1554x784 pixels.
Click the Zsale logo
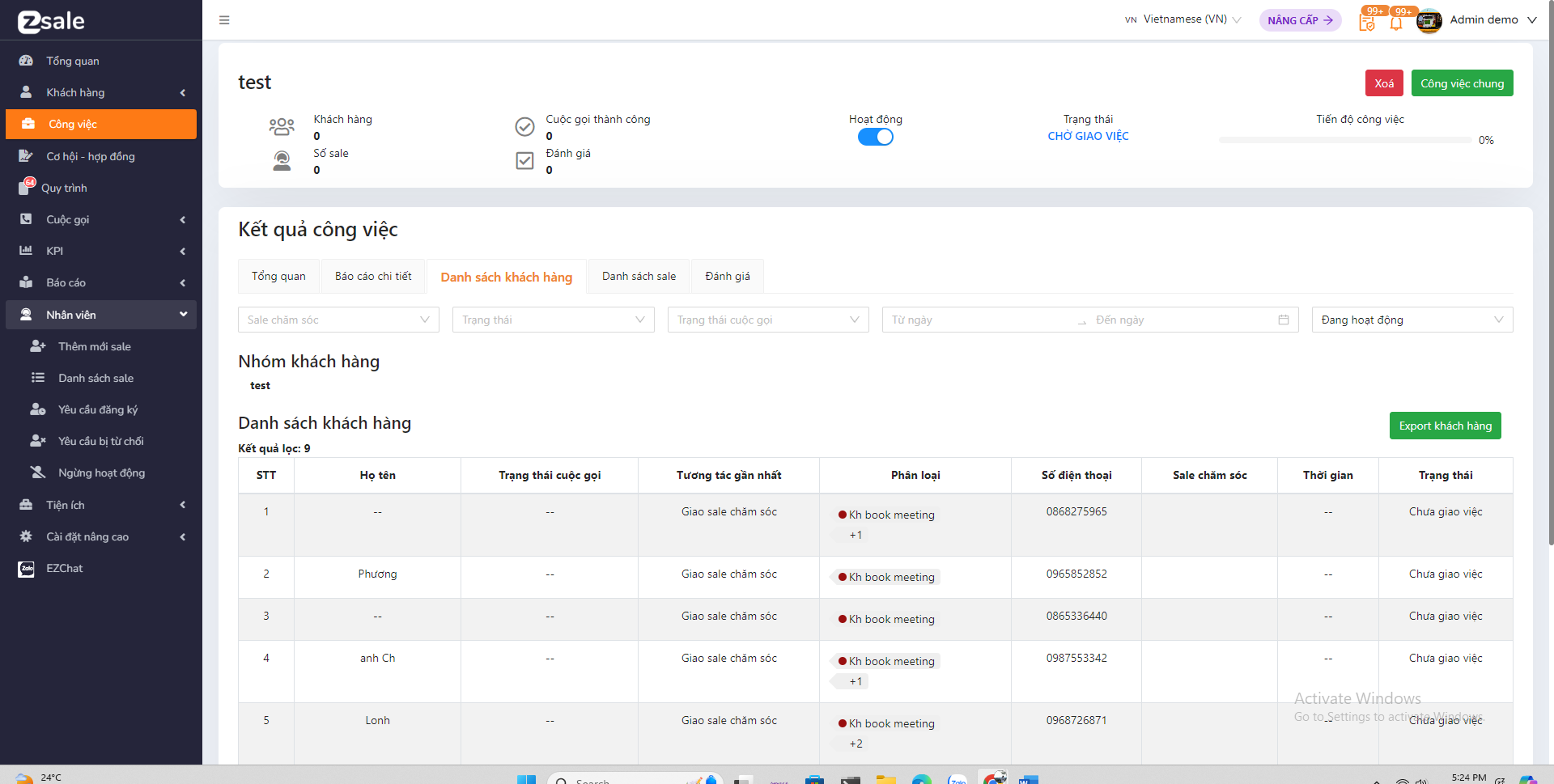(51, 21)
